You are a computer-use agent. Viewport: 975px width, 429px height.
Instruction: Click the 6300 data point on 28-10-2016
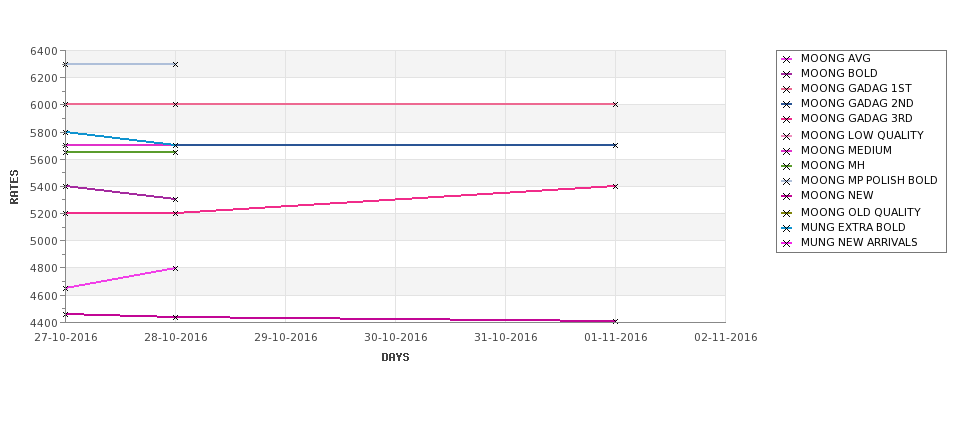click(x=175, y=64)
